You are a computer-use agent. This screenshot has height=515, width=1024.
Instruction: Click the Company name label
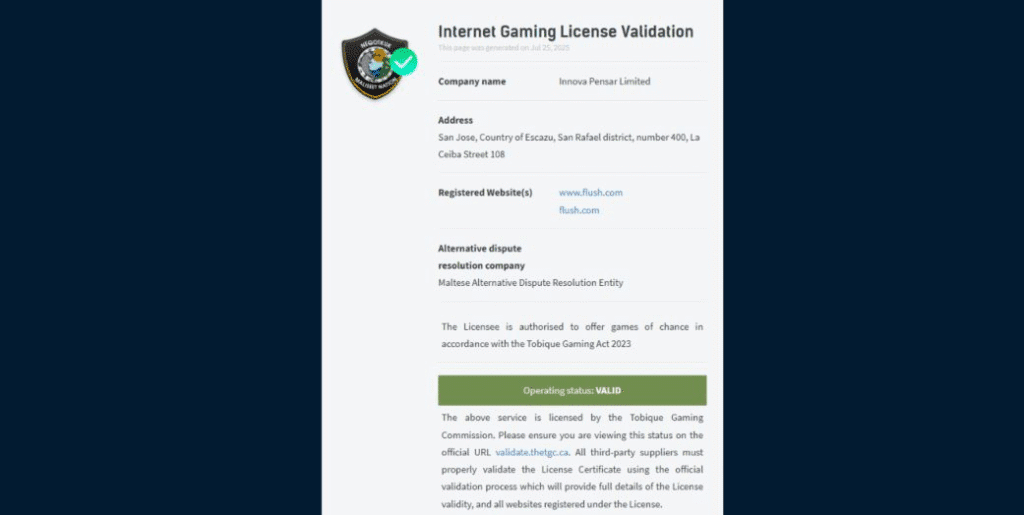click(x=471, y=82)
